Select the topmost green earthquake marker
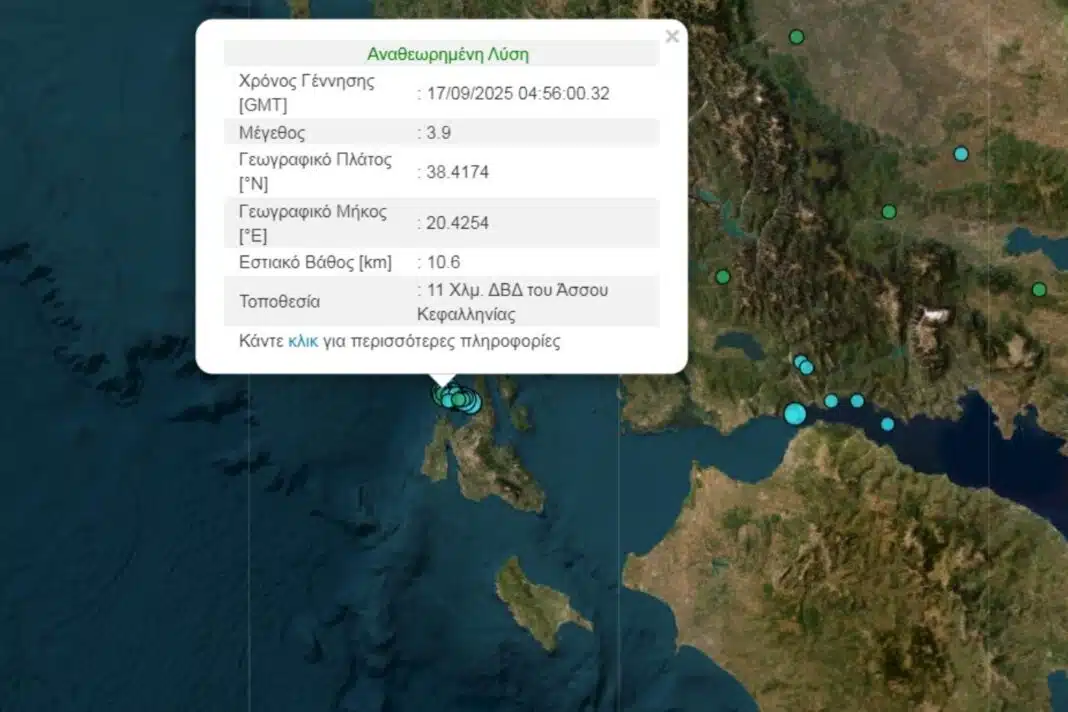The image size is (1068, 712). click(797, 37)
